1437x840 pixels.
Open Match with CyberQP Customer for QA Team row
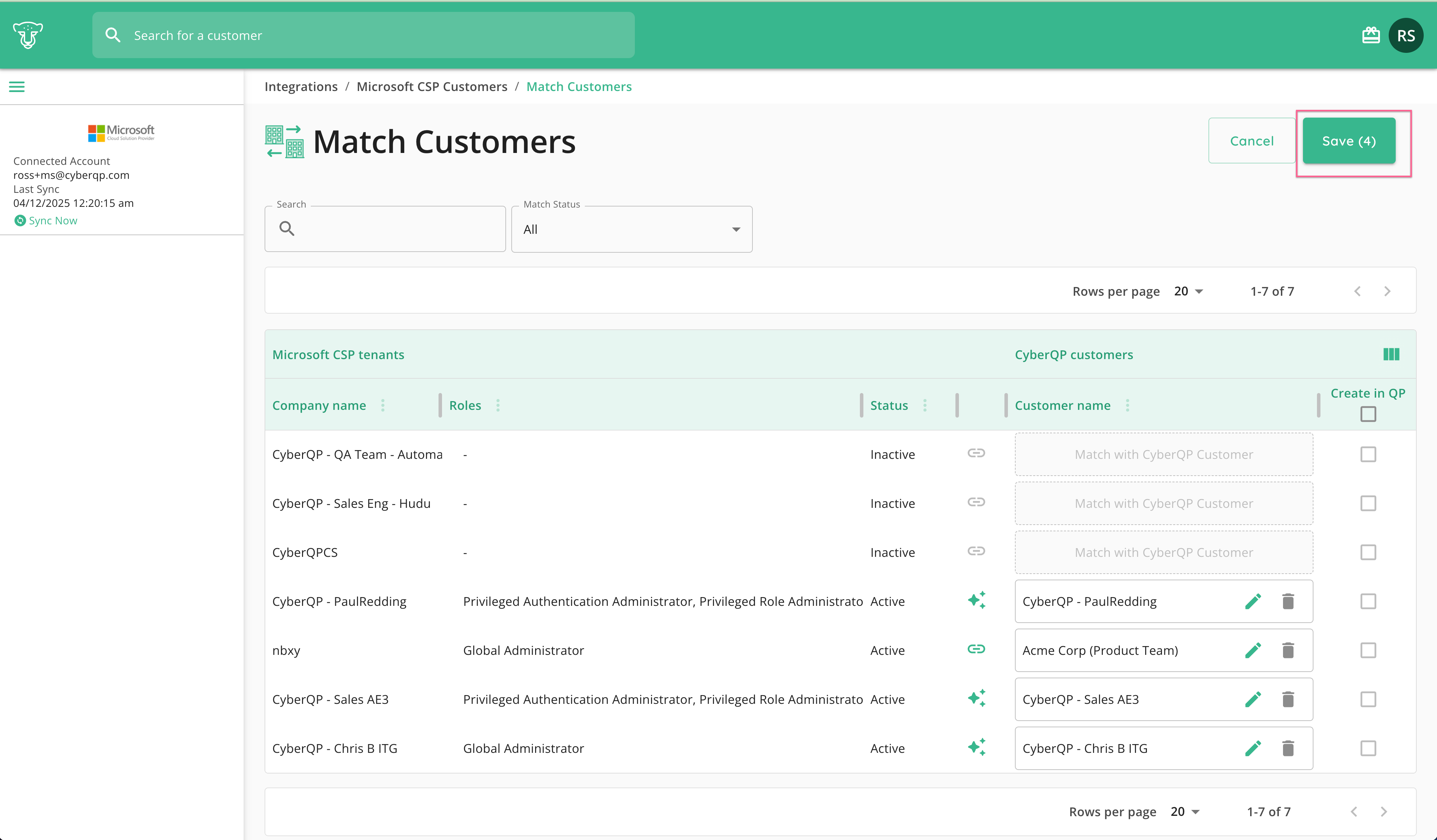tap(1164, 455)
